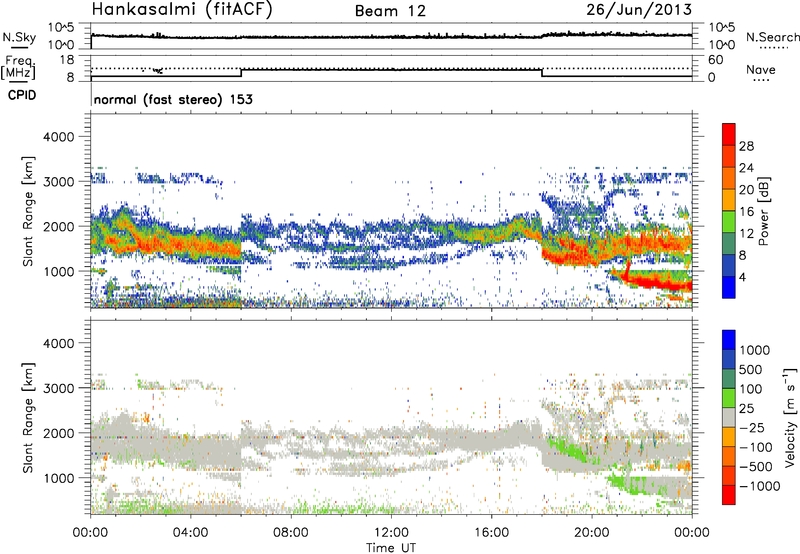
Task: Click "Slant Range [km]" label of power panel
Action: pyautogui.click(x=28, y=211)
